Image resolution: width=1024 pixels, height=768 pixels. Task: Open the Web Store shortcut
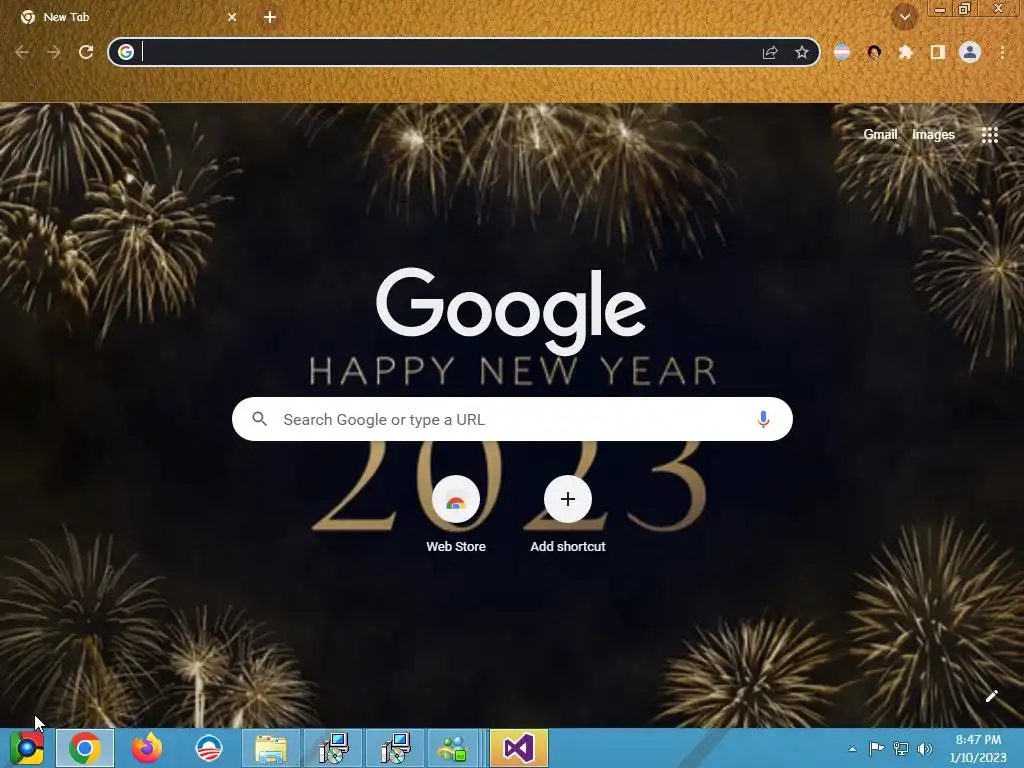[x=456, y=516]
